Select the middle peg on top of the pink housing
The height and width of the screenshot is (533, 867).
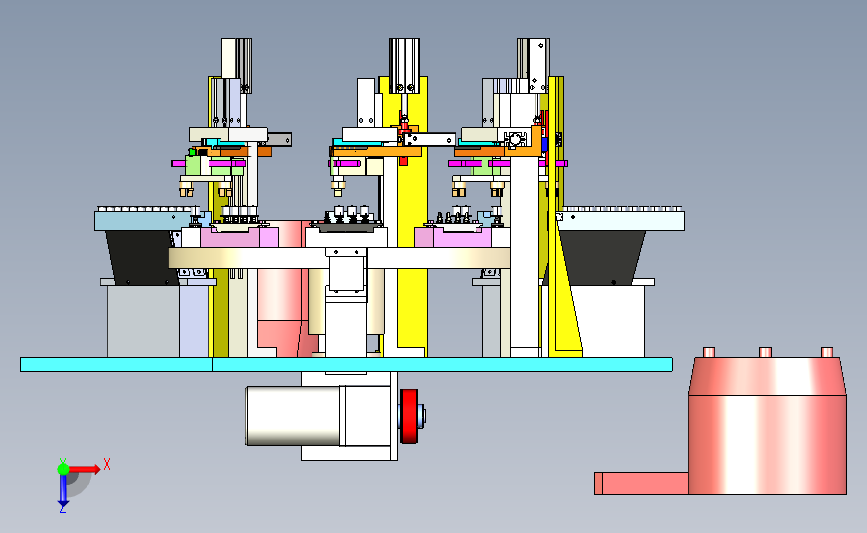click(x=765, y=352)
